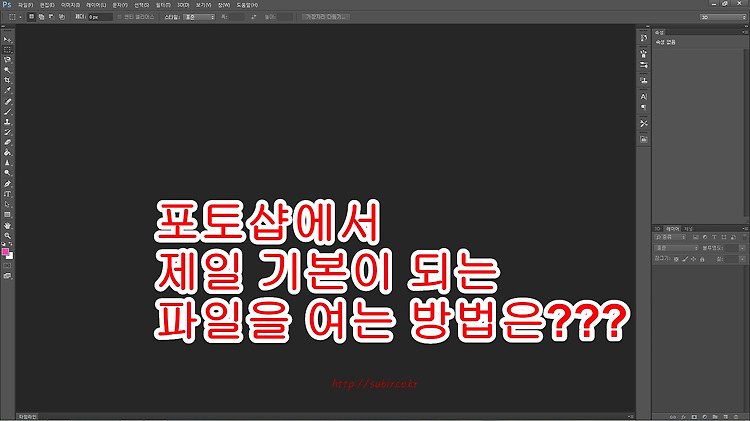Viewport: 750px width, 421px height.
Task: Select the Move tool
Action: click(7, 40)
